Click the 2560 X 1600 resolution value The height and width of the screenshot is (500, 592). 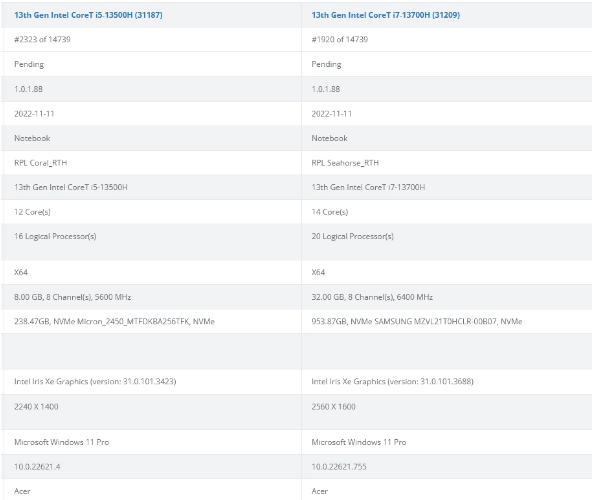[x=333, y=407]
